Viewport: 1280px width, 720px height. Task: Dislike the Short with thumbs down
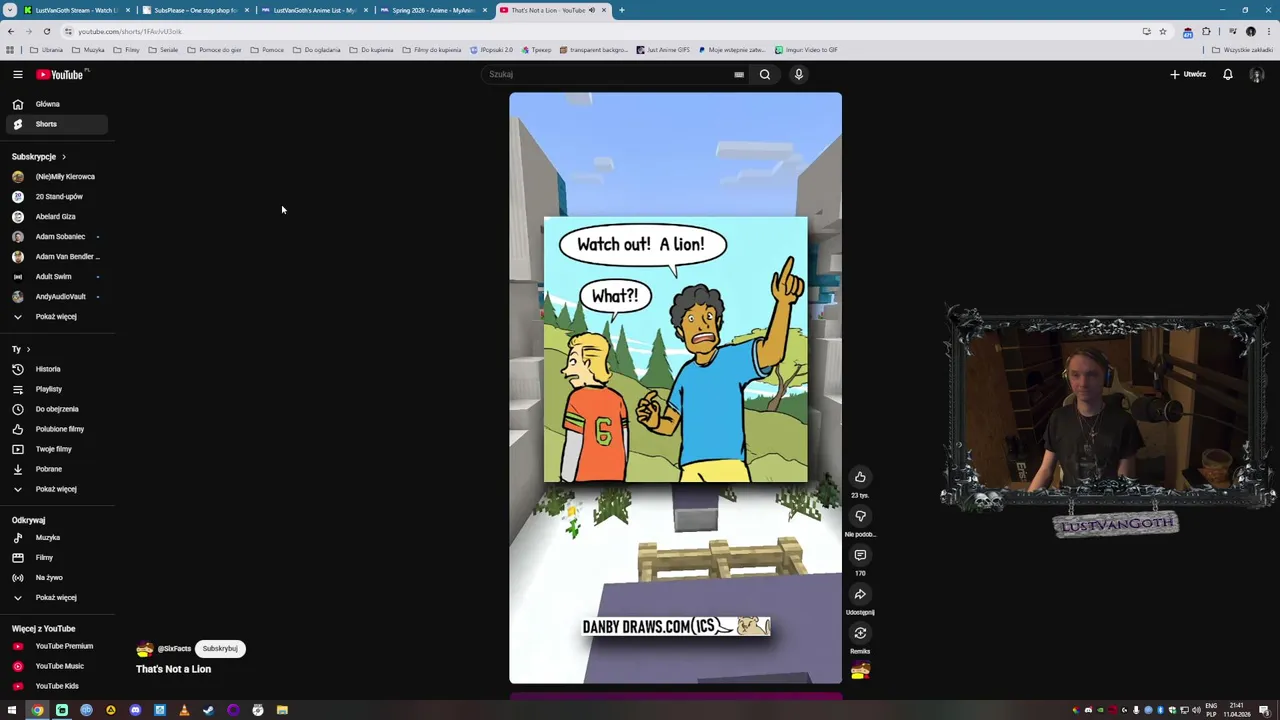tap(860, 516)
